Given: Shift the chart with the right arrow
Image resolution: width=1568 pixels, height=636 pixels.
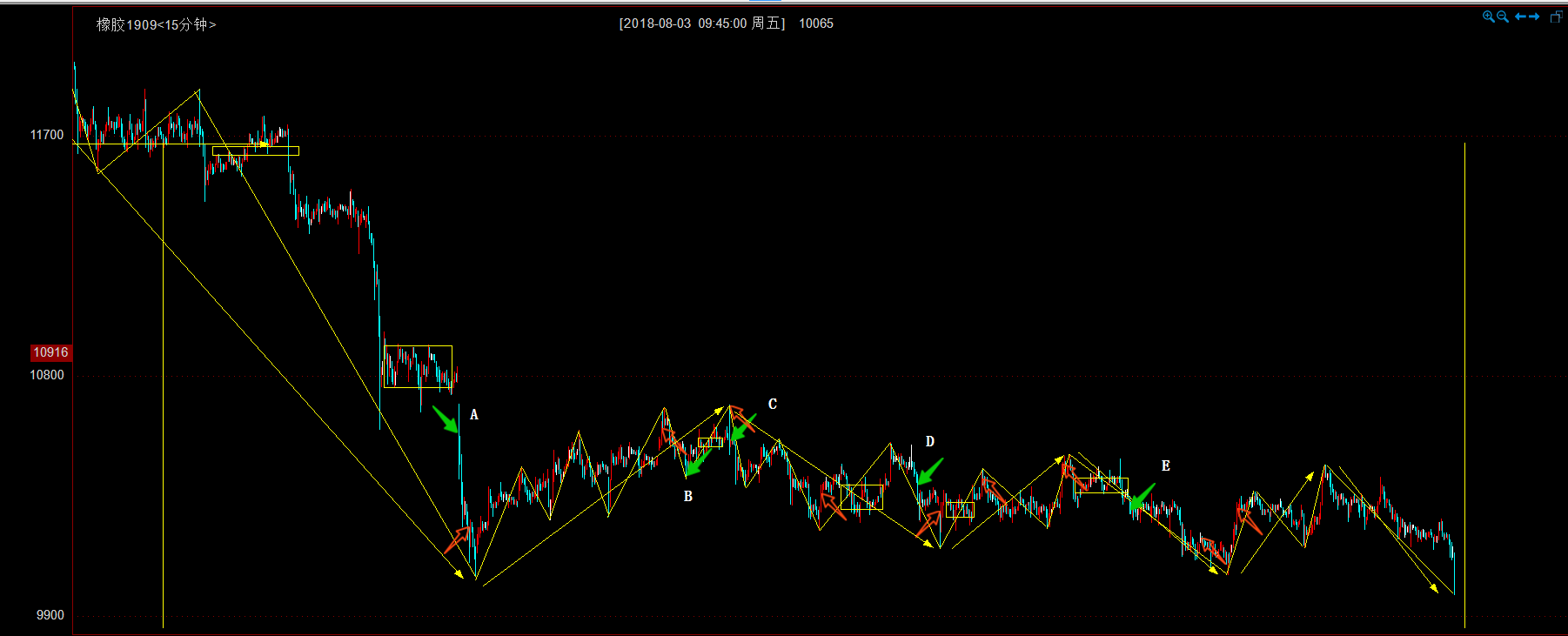Looking at the screenshot, I should click(1534, 17).
